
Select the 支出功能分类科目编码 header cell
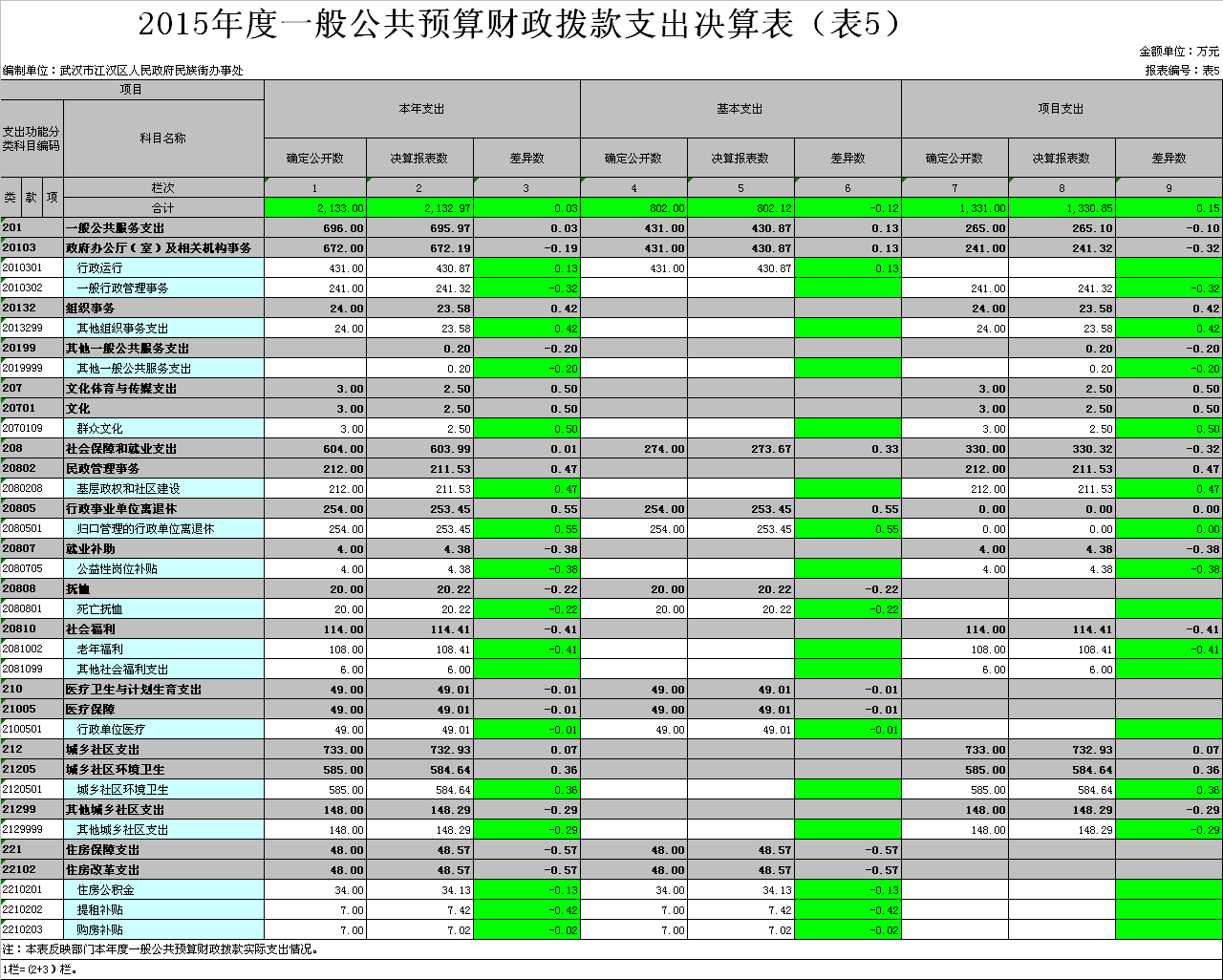coord(32,138)
